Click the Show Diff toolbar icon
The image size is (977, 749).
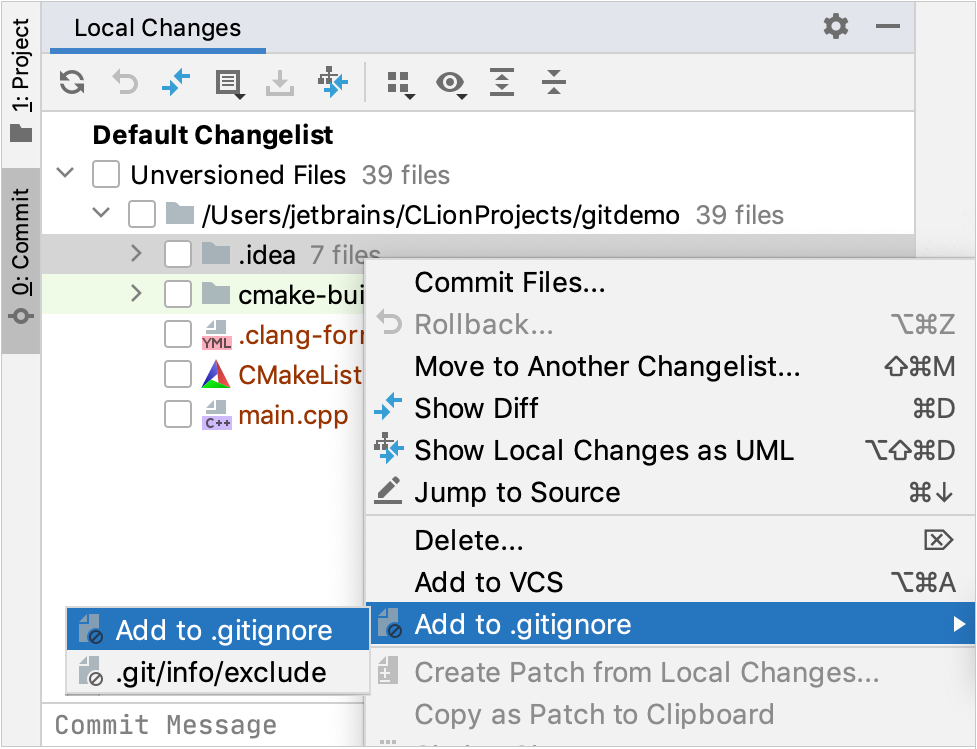point(176,83)
